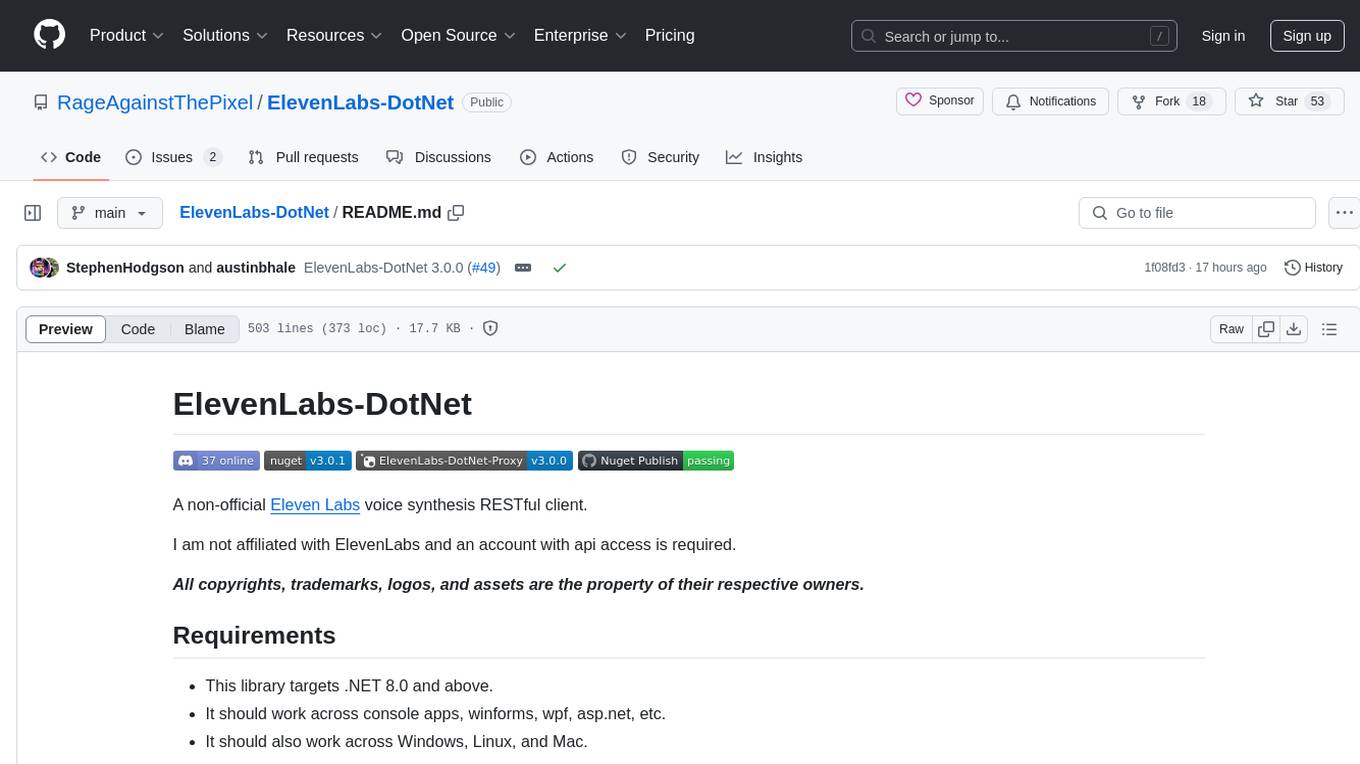Click the Issues count badge 2
Image resolution: width=1360 pixels, height=764 pixels.
tap(212, 157)
